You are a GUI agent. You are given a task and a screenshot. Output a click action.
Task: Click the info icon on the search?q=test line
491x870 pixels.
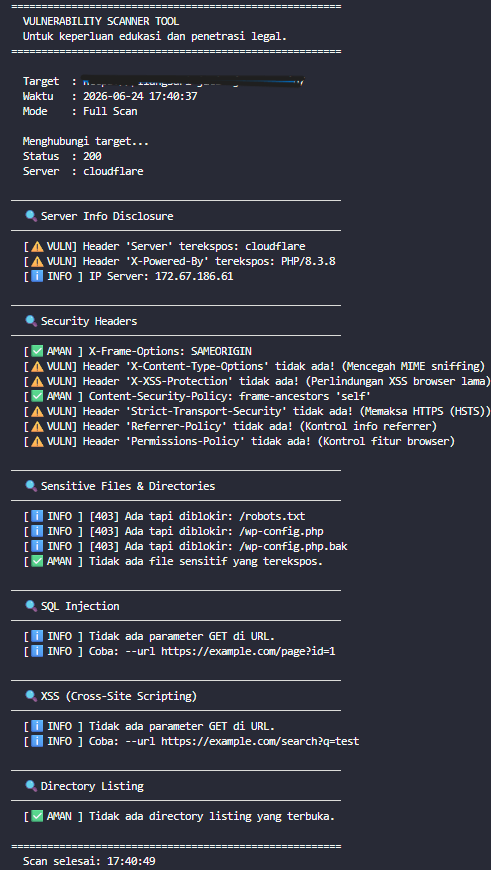coord(37,741)
